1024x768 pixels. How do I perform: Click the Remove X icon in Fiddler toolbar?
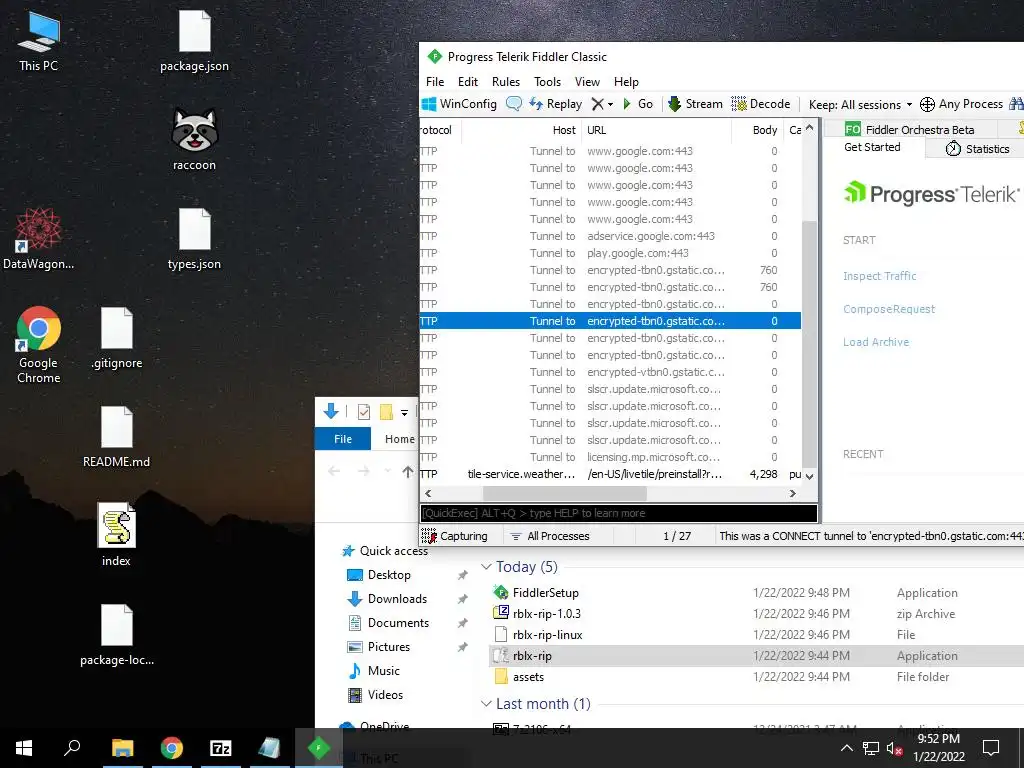(597, 104)
